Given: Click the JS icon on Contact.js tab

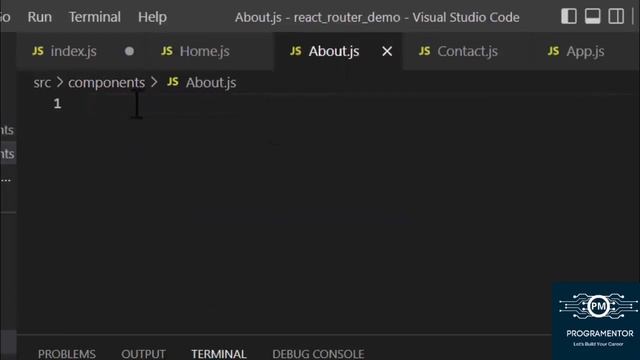Looking at the screenshot, I should (x=424, y=51).
